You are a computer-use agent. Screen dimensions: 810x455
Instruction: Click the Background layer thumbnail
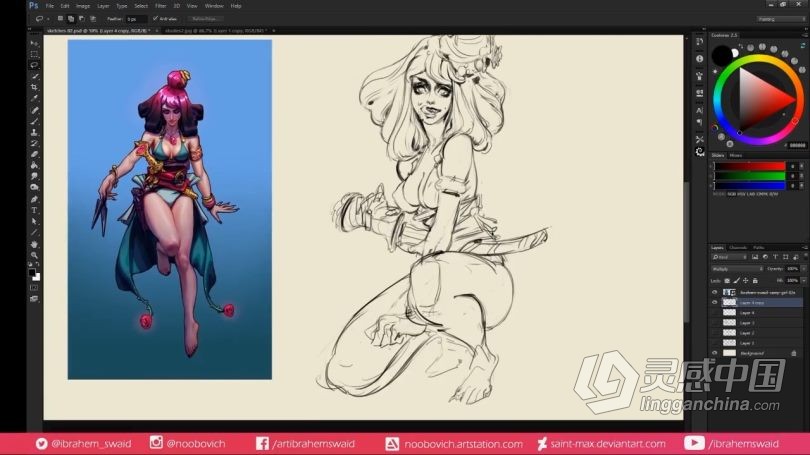click(x=729, y=353)
